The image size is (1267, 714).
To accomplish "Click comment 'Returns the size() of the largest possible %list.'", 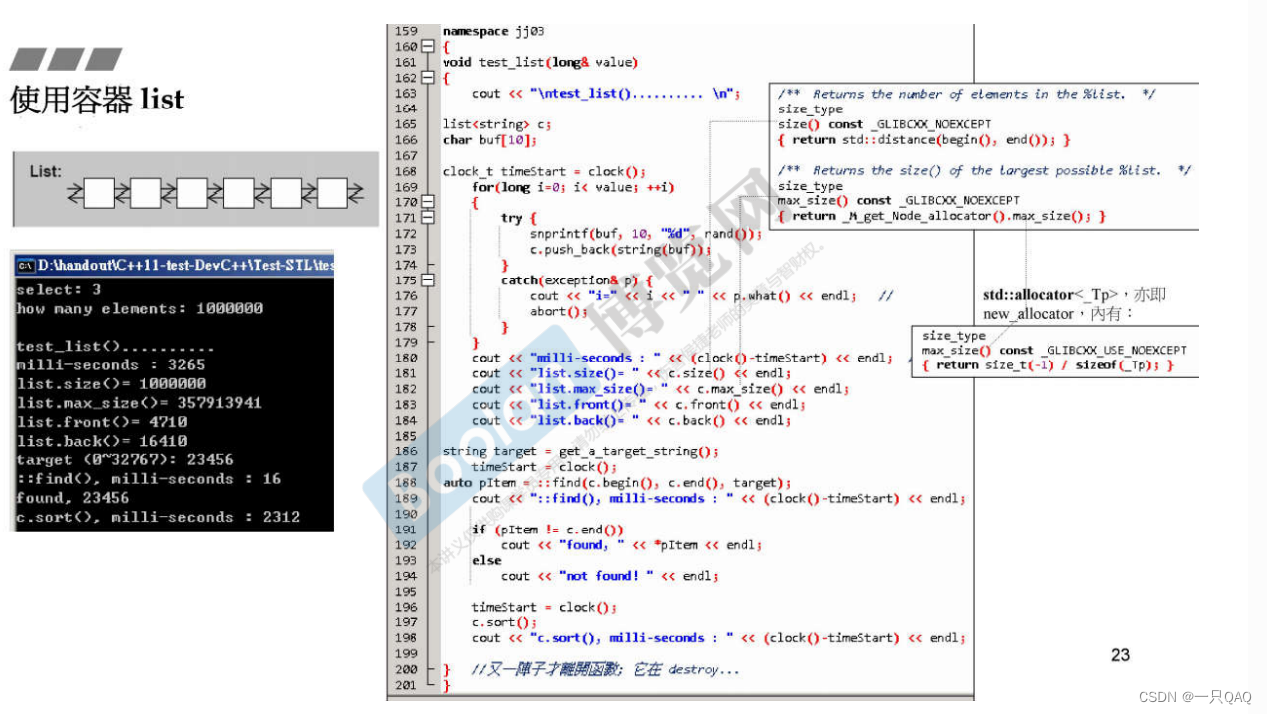I will (x=985, y=170).
